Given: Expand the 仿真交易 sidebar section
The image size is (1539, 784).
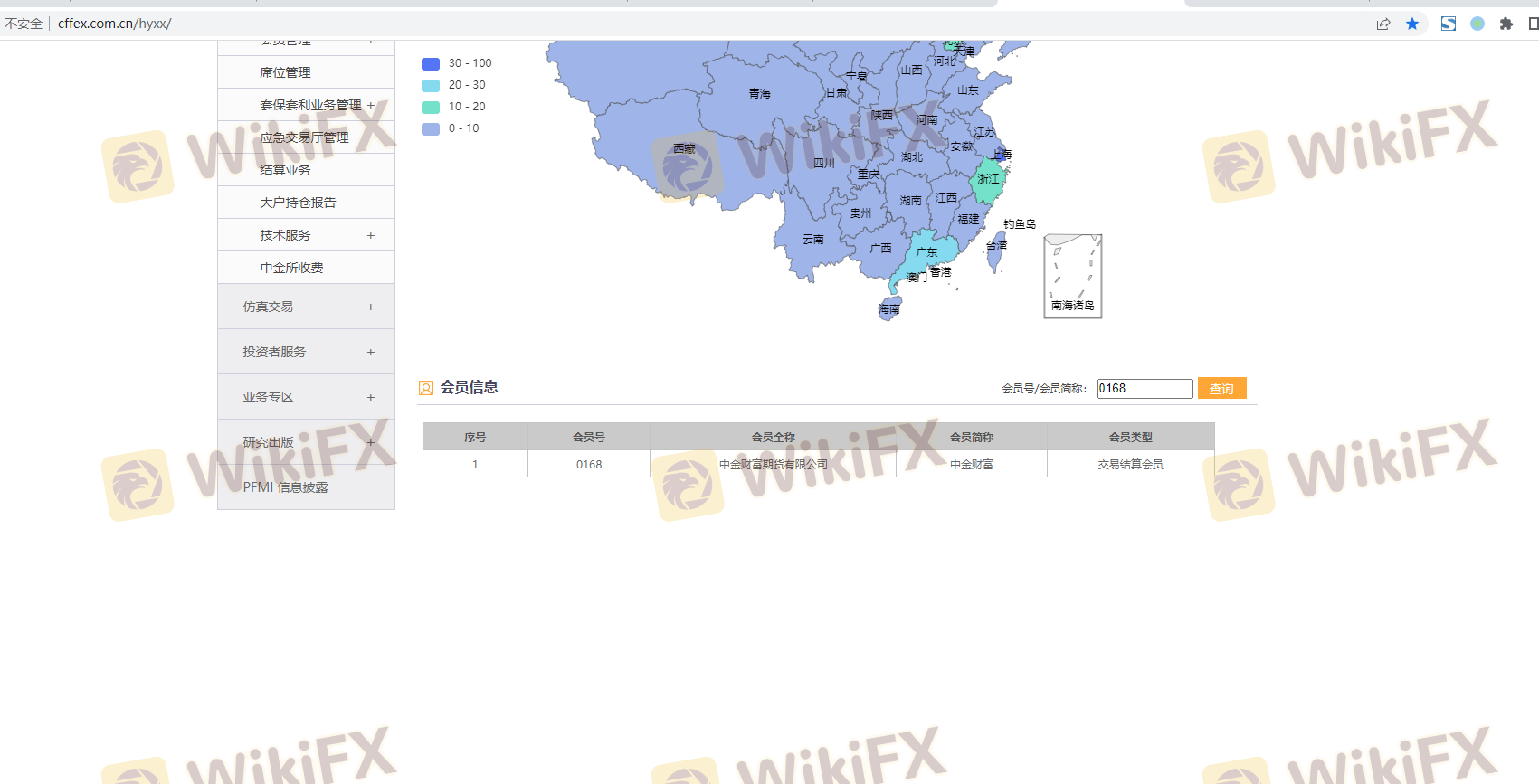Looking at the screenshot, I should pyautogui.click(x=370, y=307).
